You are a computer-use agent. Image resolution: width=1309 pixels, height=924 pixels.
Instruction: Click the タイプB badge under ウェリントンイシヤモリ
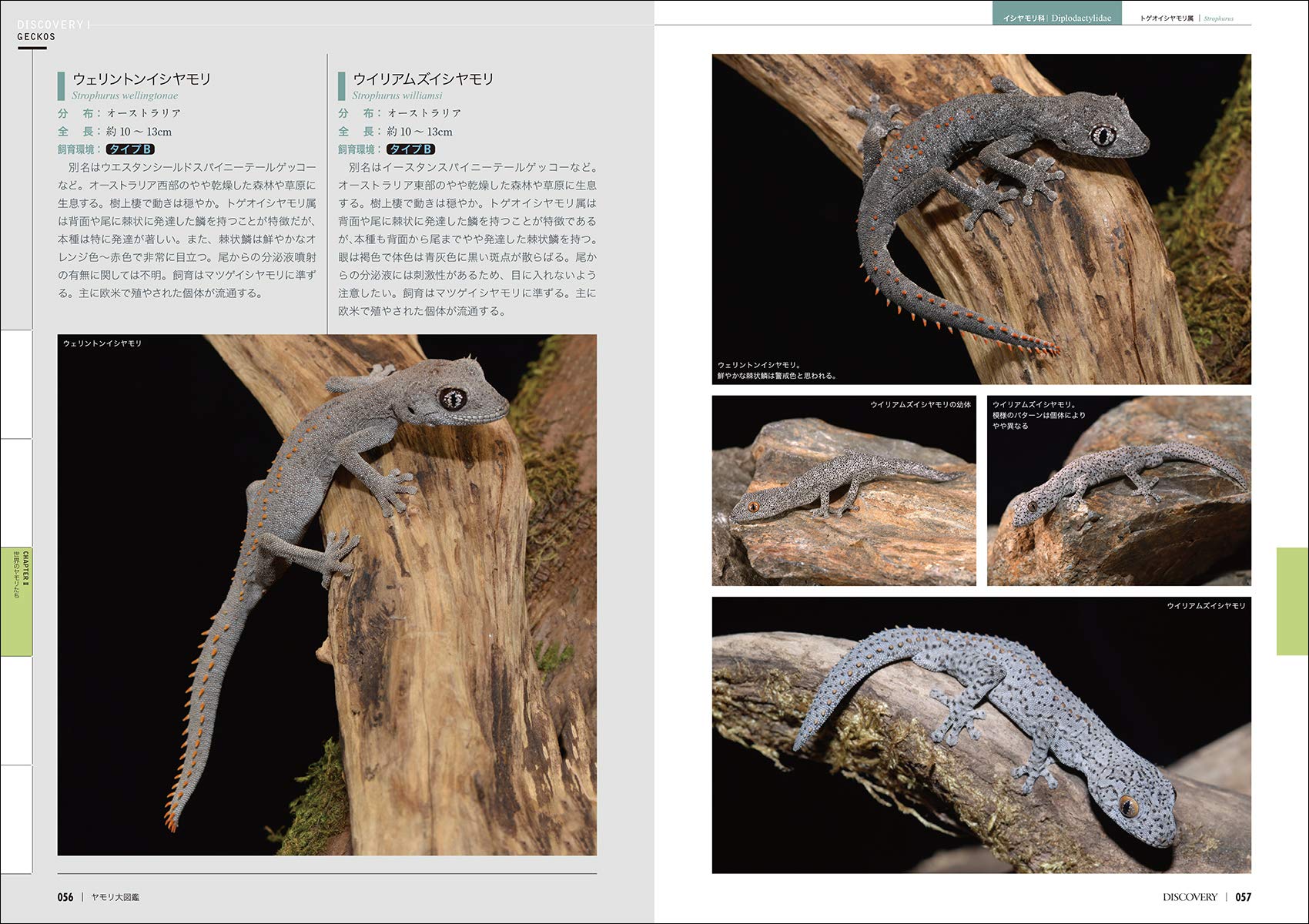pos(130,149)
